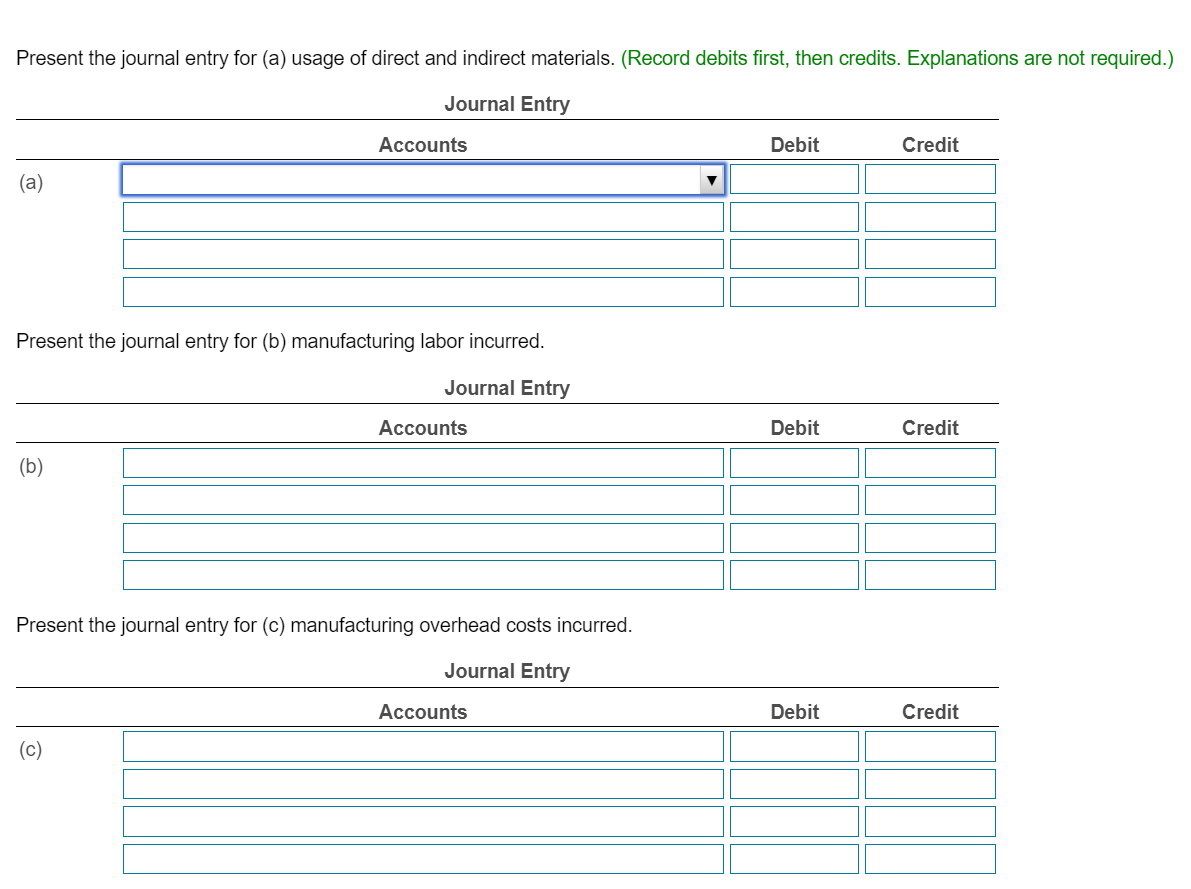Screen dimensions: 1191x889
Task: Click fourth credit field of entry (c)
Action: point(930,859)
